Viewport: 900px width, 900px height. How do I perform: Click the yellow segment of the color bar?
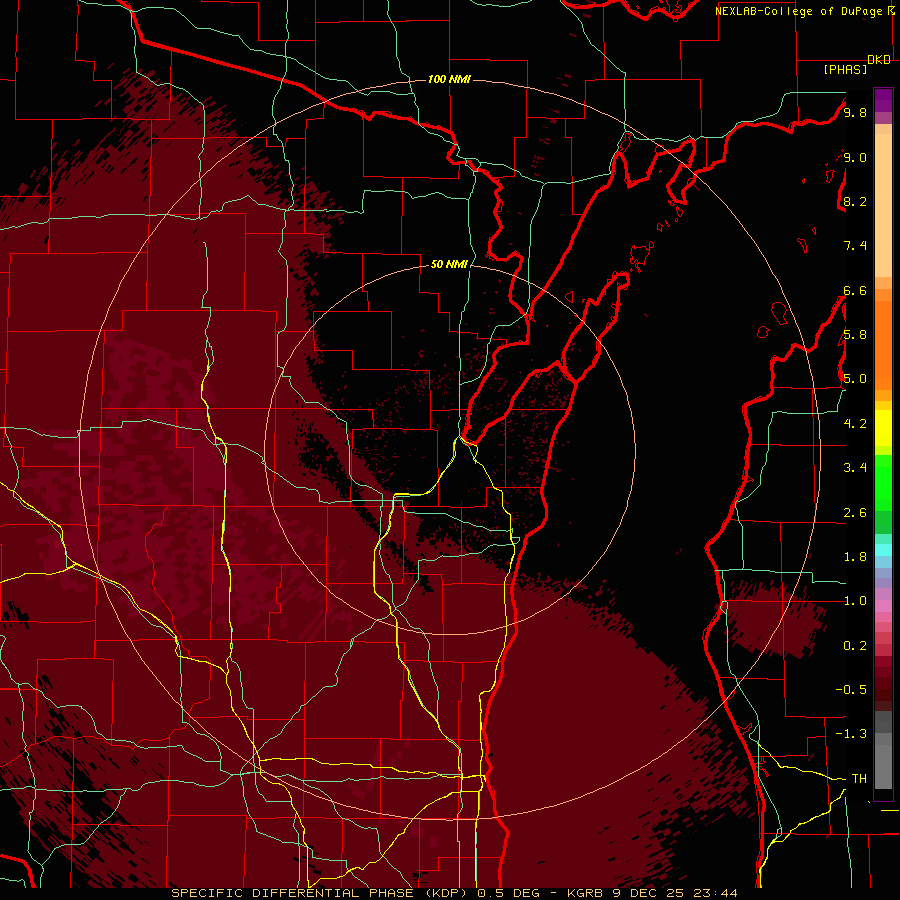click(883, 428)
